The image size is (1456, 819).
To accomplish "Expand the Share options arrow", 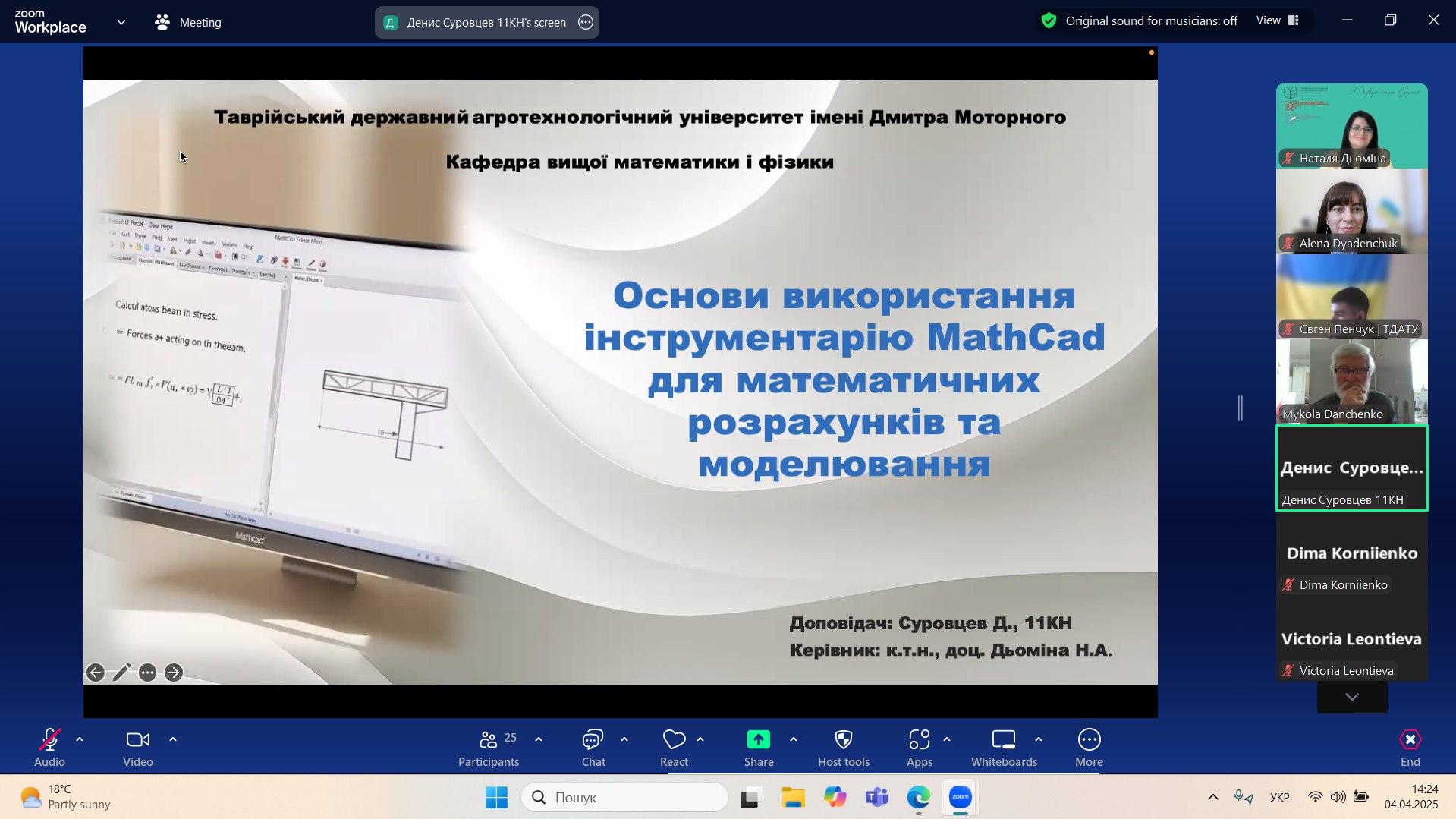I will coord(794,739).
